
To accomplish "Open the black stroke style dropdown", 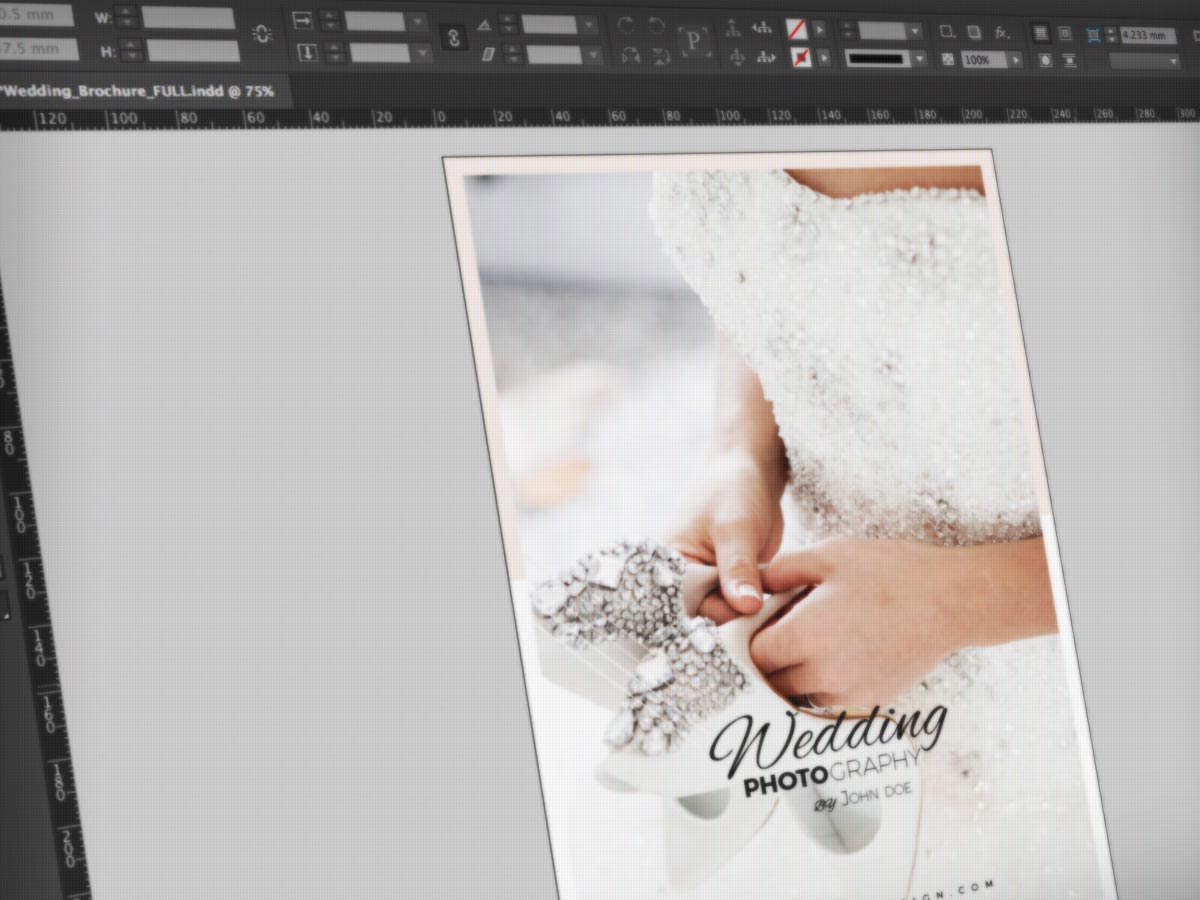I will (919, 59).
